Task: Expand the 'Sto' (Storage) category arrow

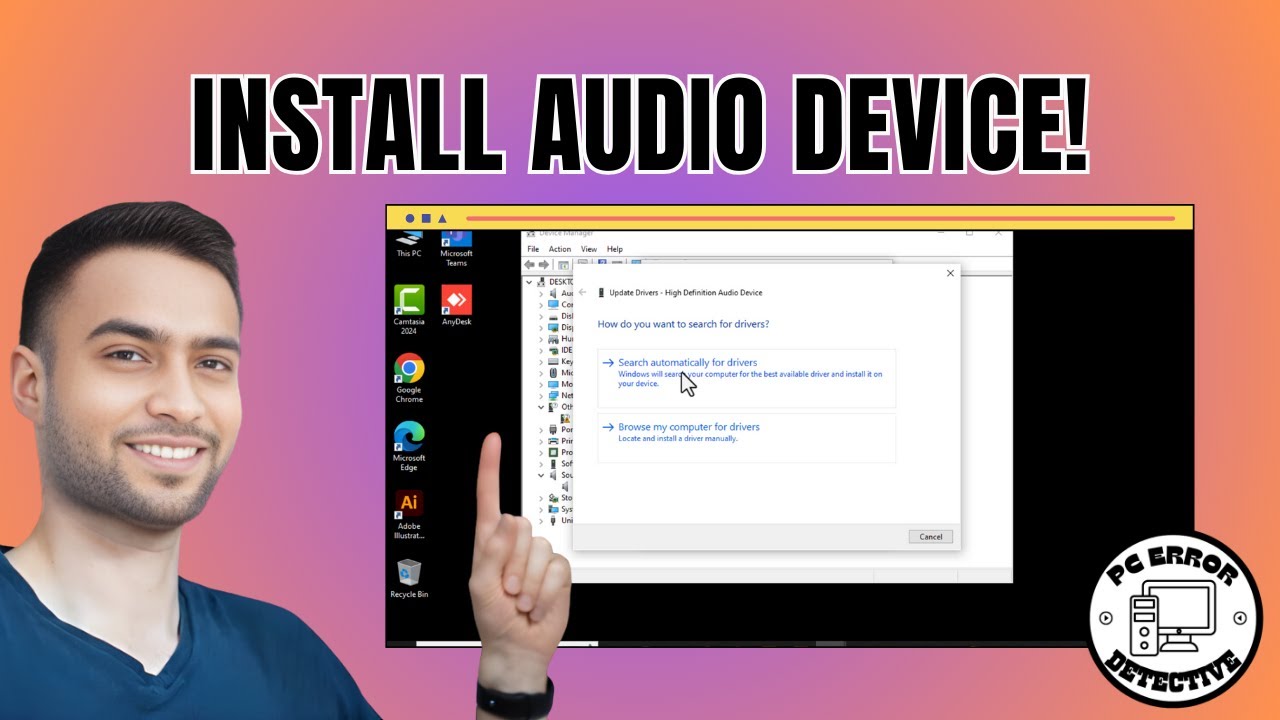Action: 542,497
